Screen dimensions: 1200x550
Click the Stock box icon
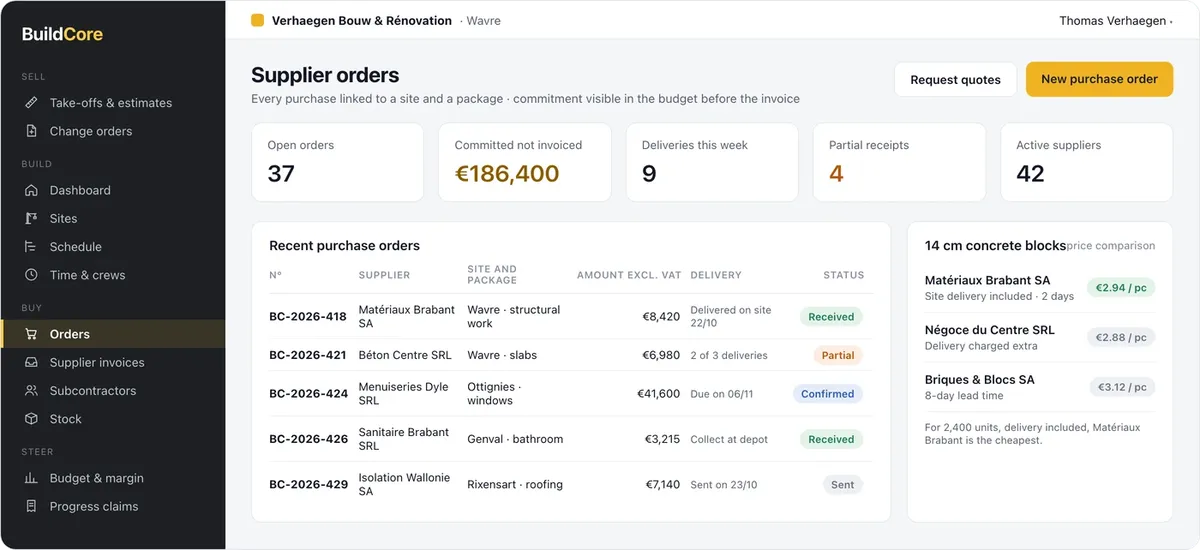[x=31, y=419]
